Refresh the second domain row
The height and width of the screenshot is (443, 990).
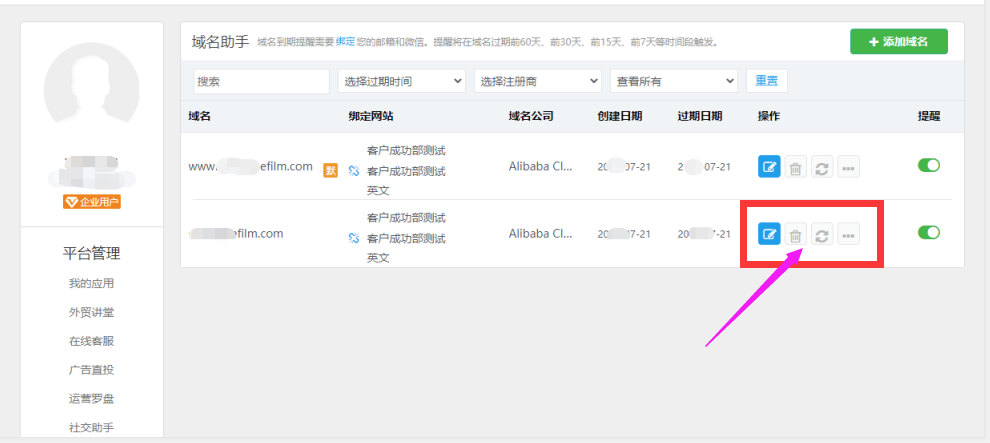click(x=821, y=235)
